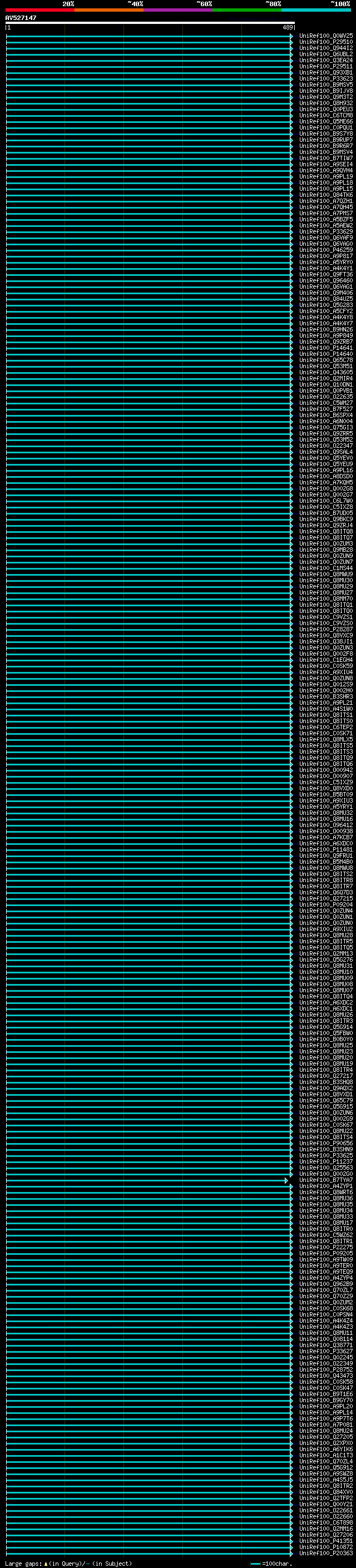Select the UniRef100_P28752 label
The height and width of the screenshot is (1568, 356).
[326, 1369]
